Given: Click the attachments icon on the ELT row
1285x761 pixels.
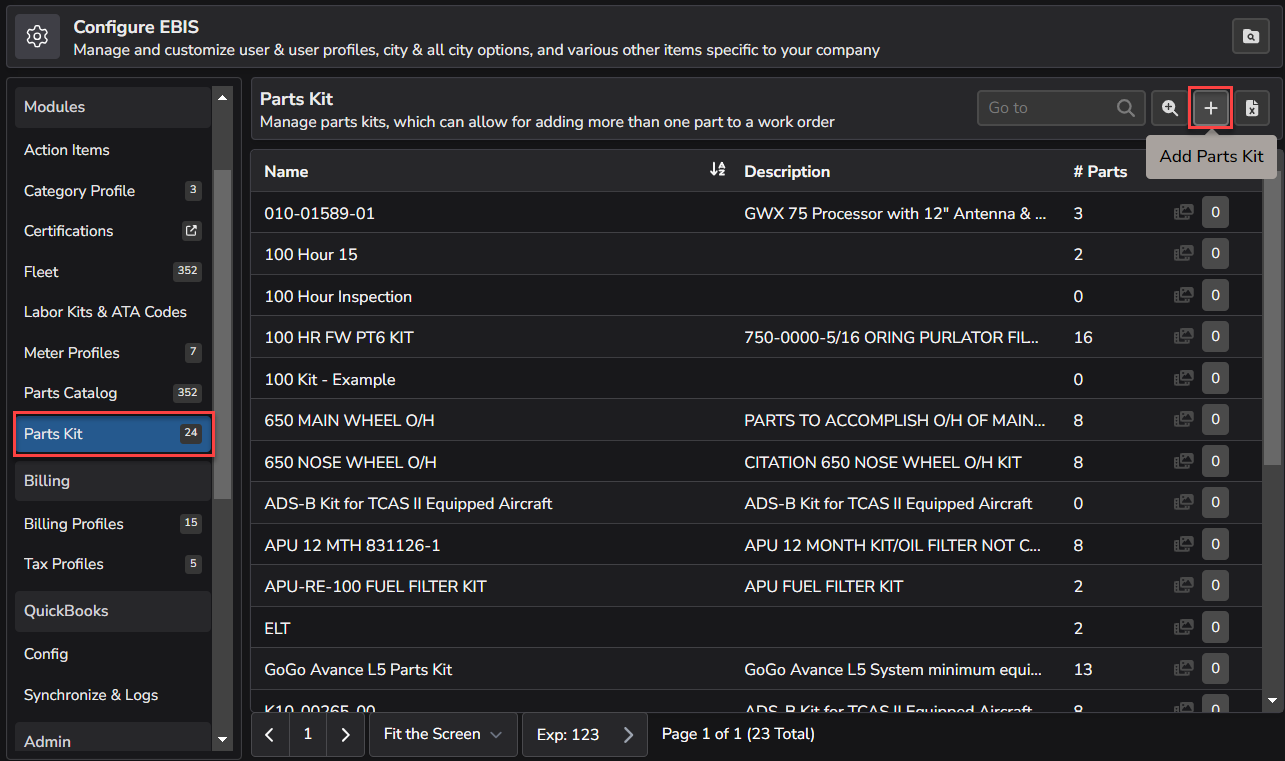Looking at the screenshot, I should pos(1183,627).
